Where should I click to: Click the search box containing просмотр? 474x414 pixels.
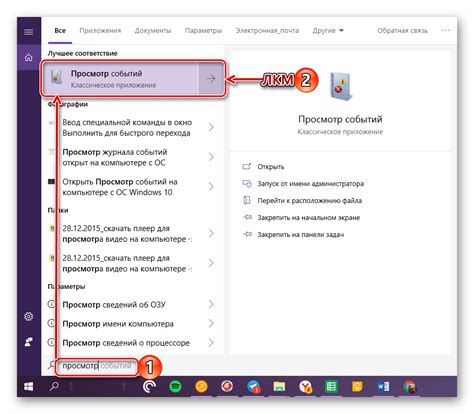97,366
